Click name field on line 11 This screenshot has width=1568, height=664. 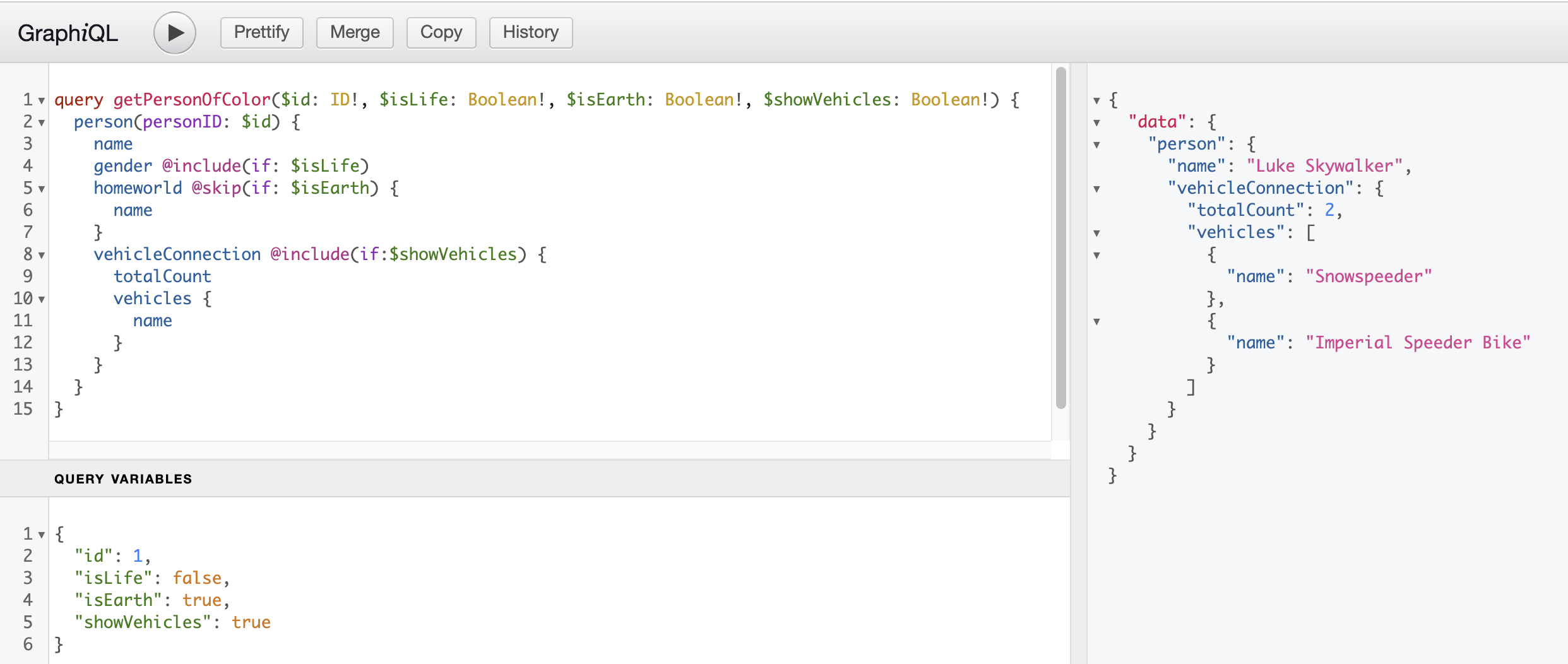[x=152, y=321]
